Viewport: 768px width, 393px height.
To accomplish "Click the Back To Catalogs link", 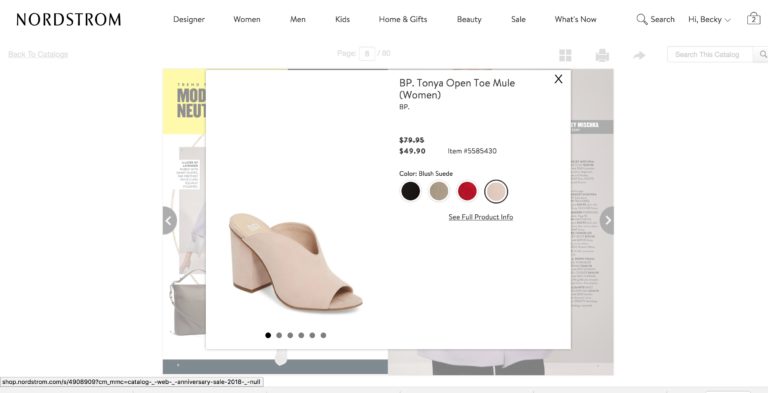I will click(x=38, y=54).
